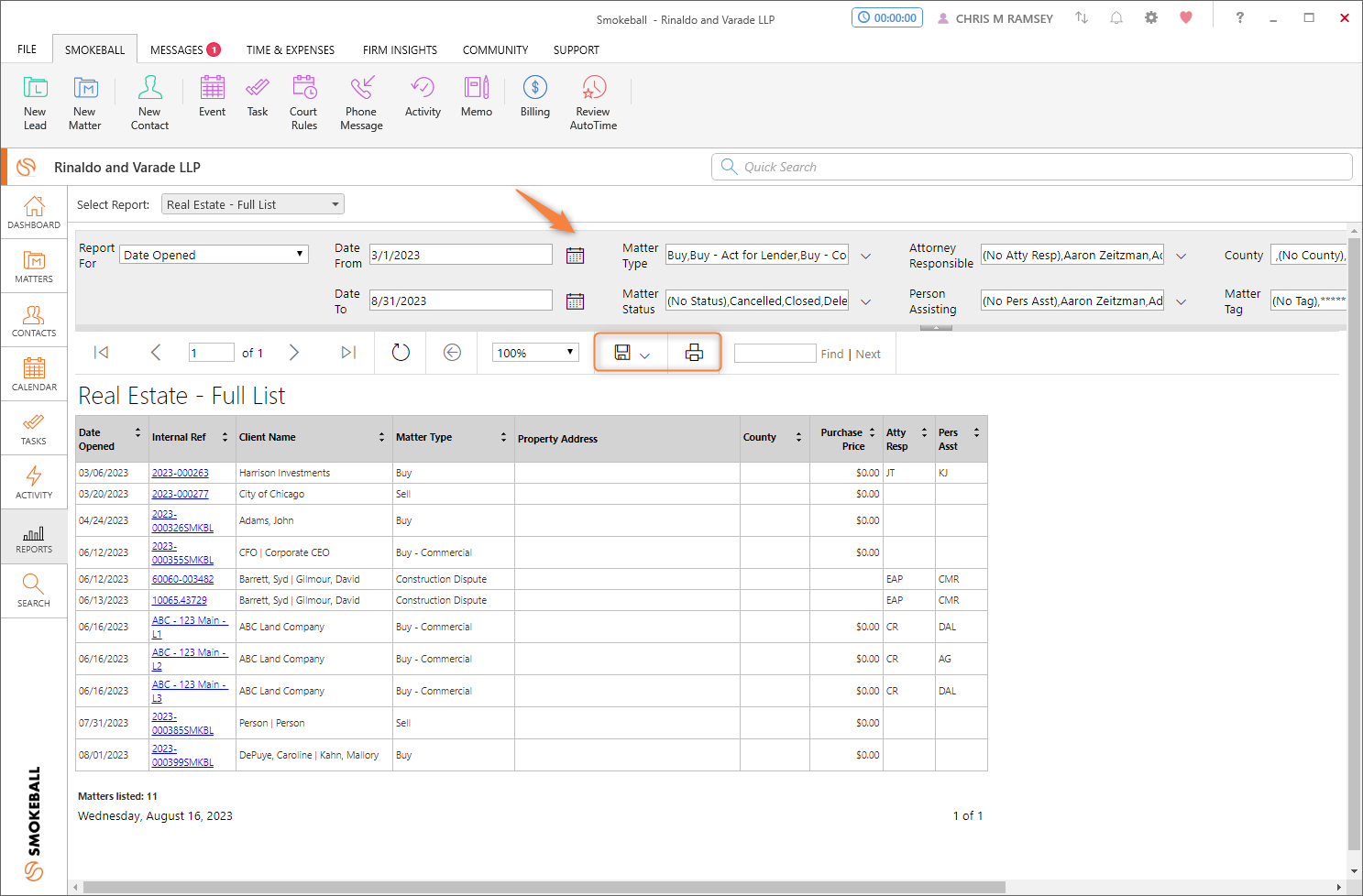The width and height of the screenshot is (1363, 896).
Task: Switch to FIRM INSIGHTS tab
Action: pyautogui.click(x=400, y=49)
